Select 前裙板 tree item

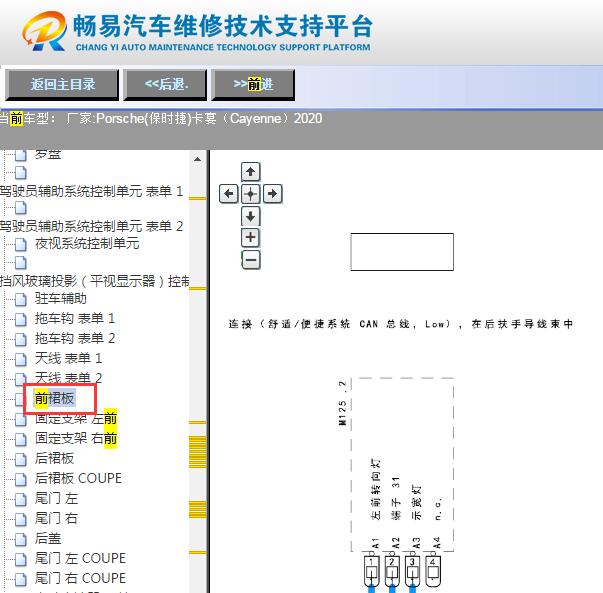pos(54,398)
